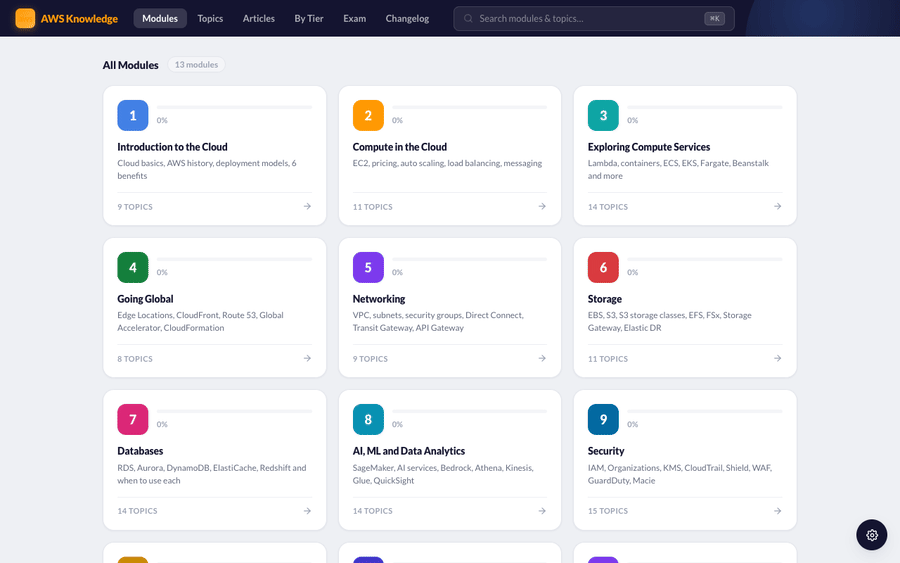
Task: Click arrow on Compute in the Cloud card
Action: [x=542, y=206]
